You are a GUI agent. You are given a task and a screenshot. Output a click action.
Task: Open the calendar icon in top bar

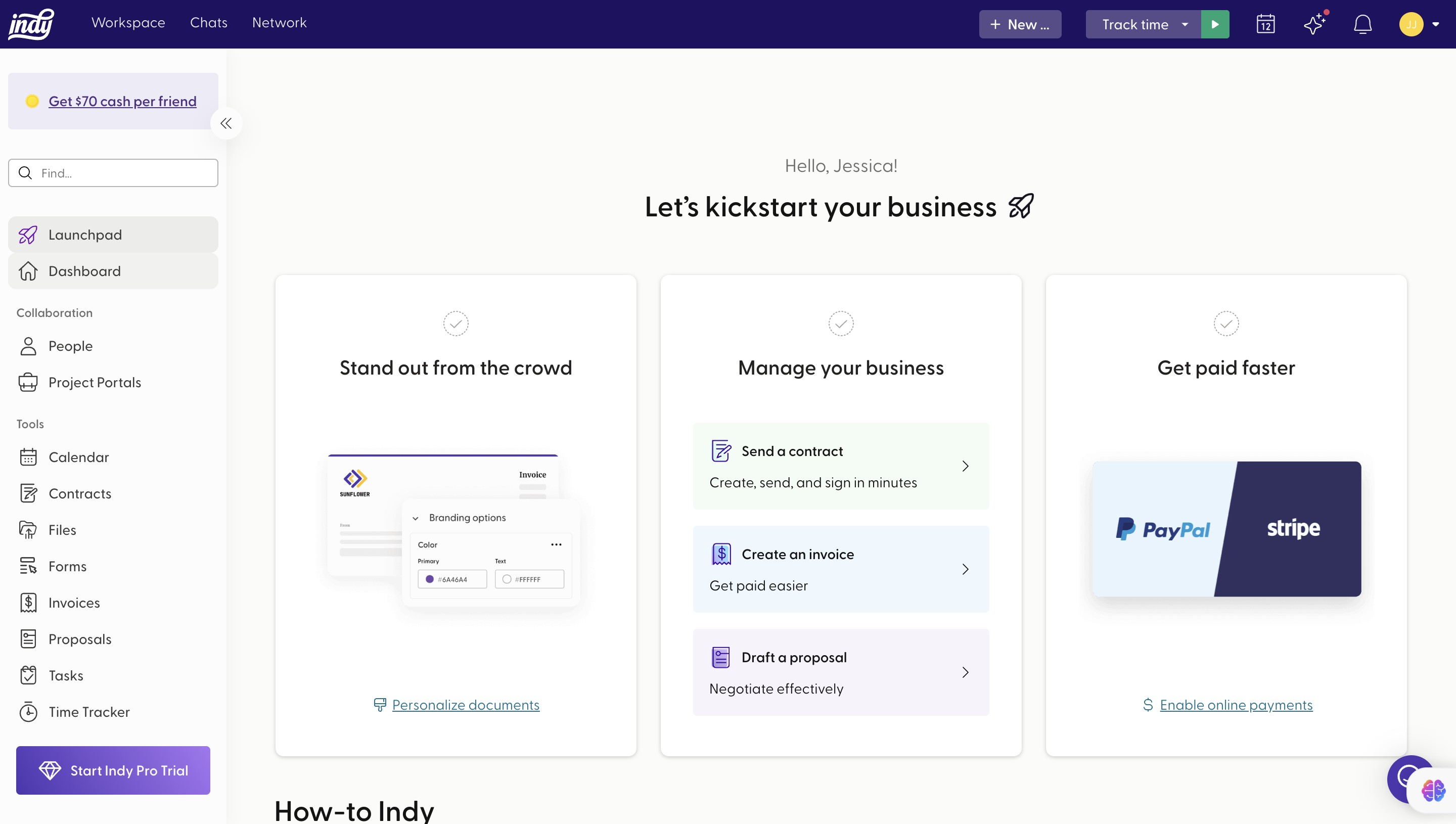point(1265,24)
